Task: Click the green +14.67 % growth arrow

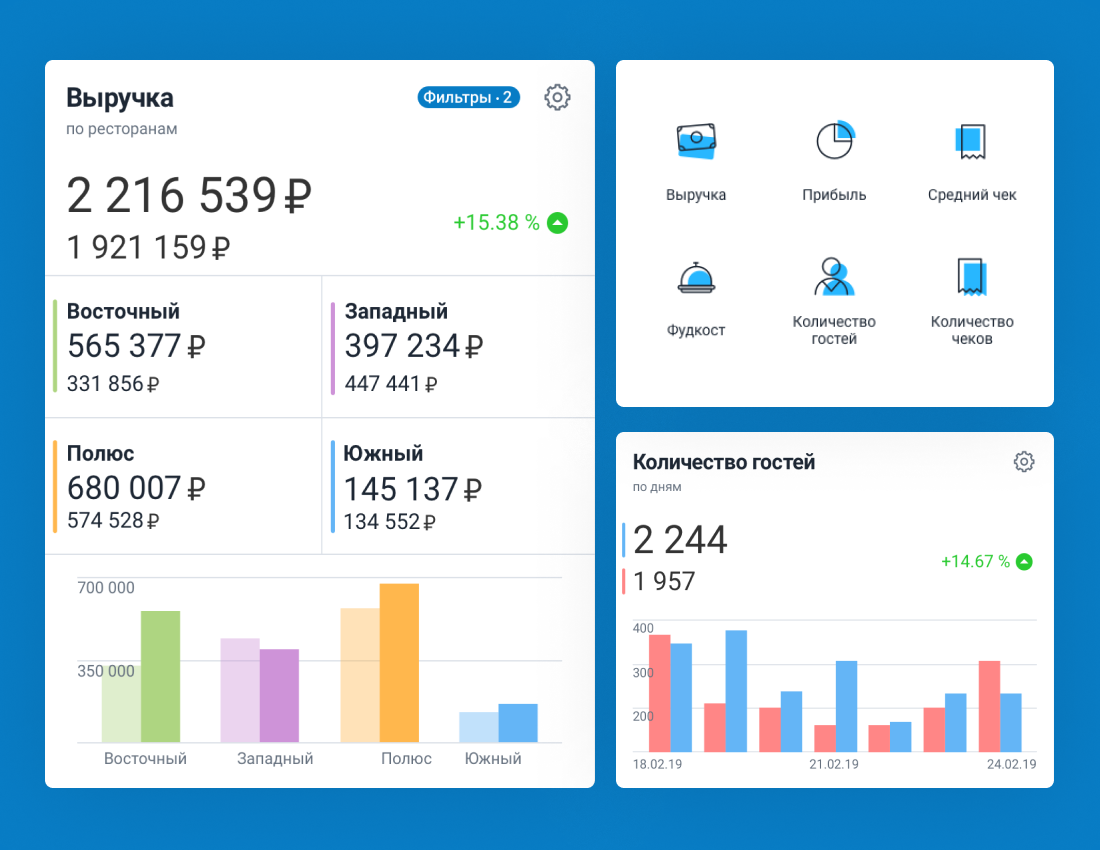Action: pyautogui.click(x=1024, y=562)
